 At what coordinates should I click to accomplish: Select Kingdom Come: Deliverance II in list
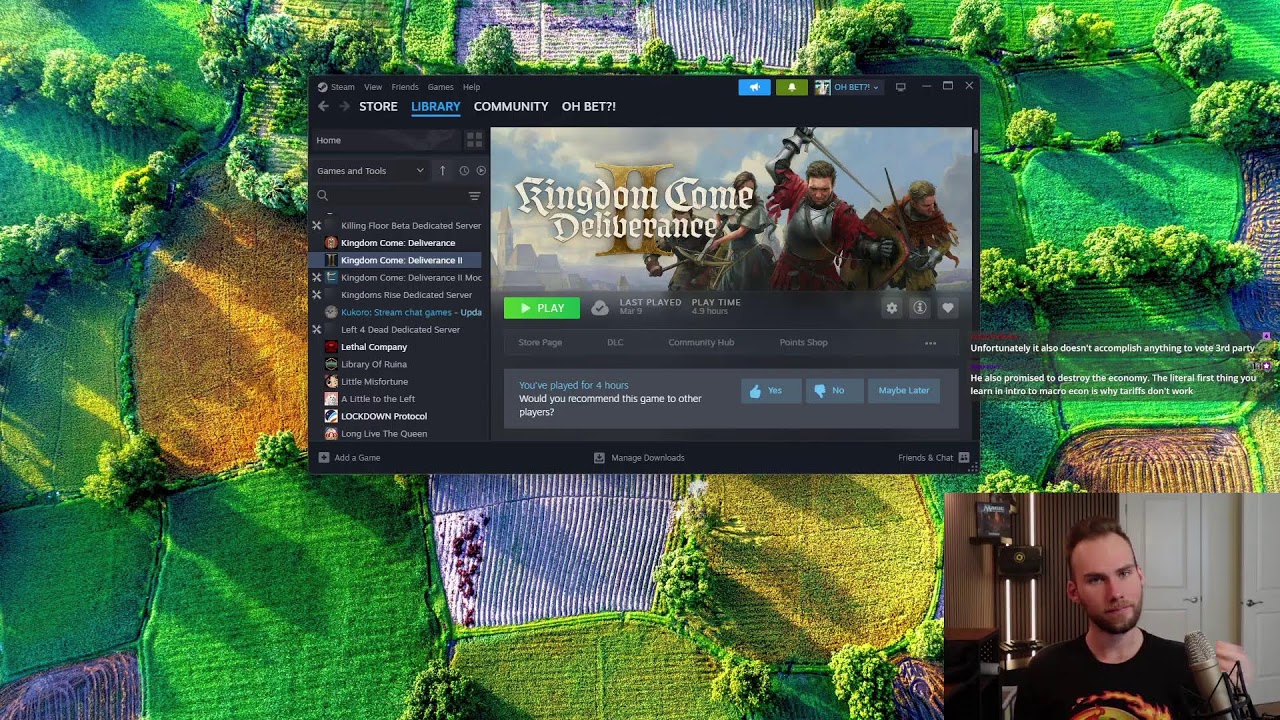[x=401, y=260]
